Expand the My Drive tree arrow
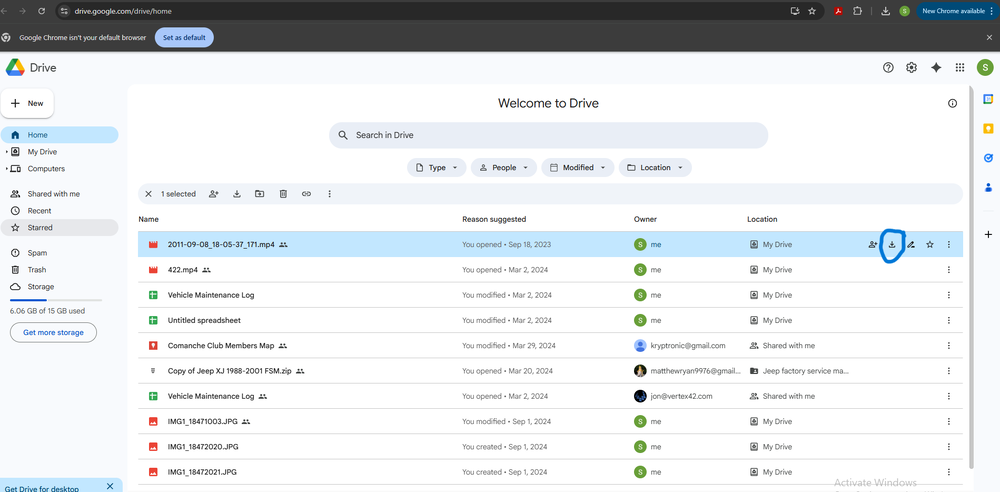 click(x=7, y=152)
